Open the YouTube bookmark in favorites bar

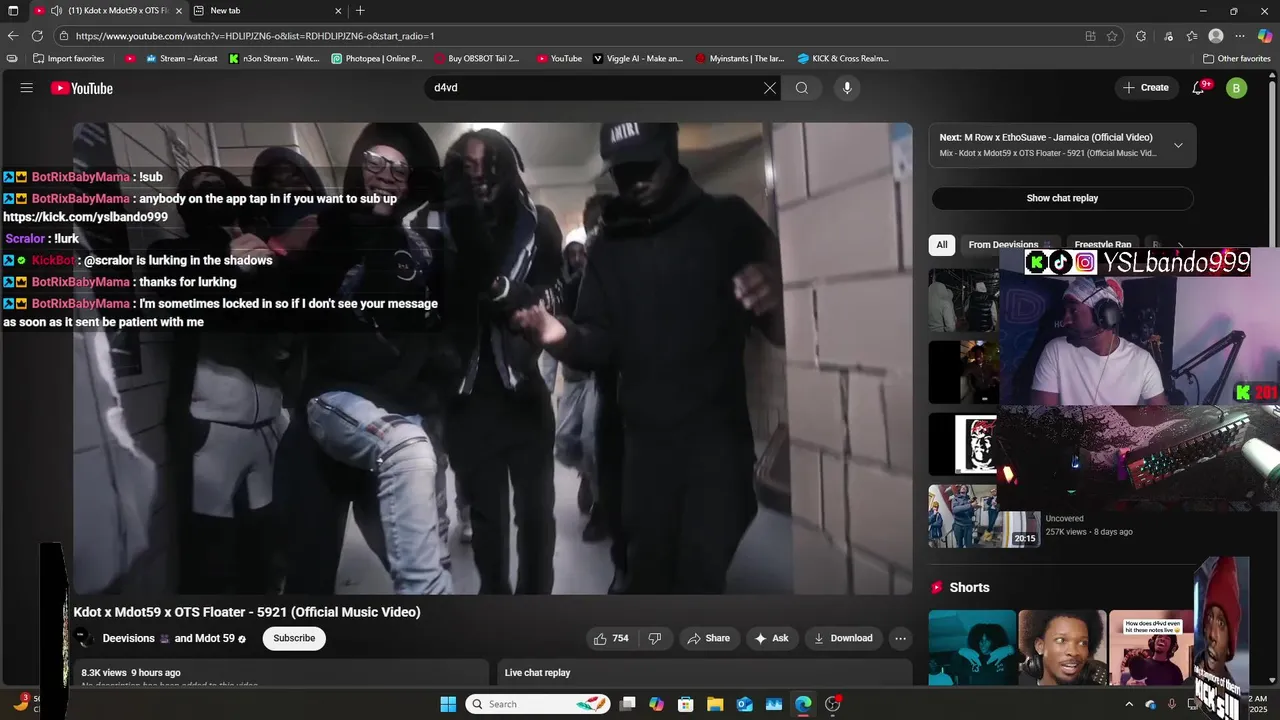(559, 58)
